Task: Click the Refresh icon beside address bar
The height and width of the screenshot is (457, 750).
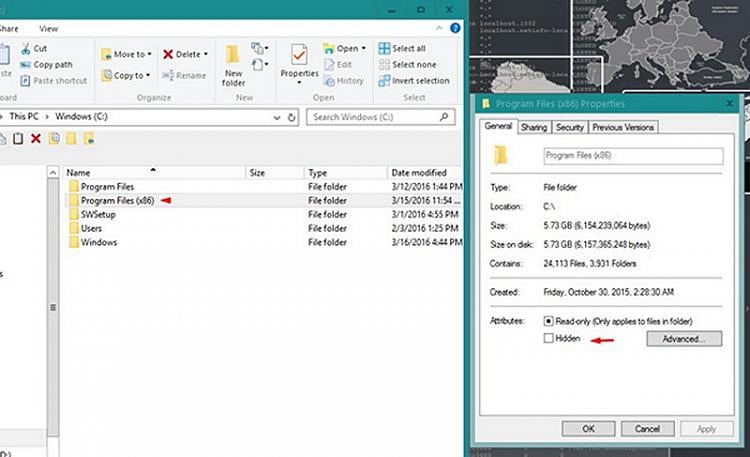Action: tap(291, 117)
